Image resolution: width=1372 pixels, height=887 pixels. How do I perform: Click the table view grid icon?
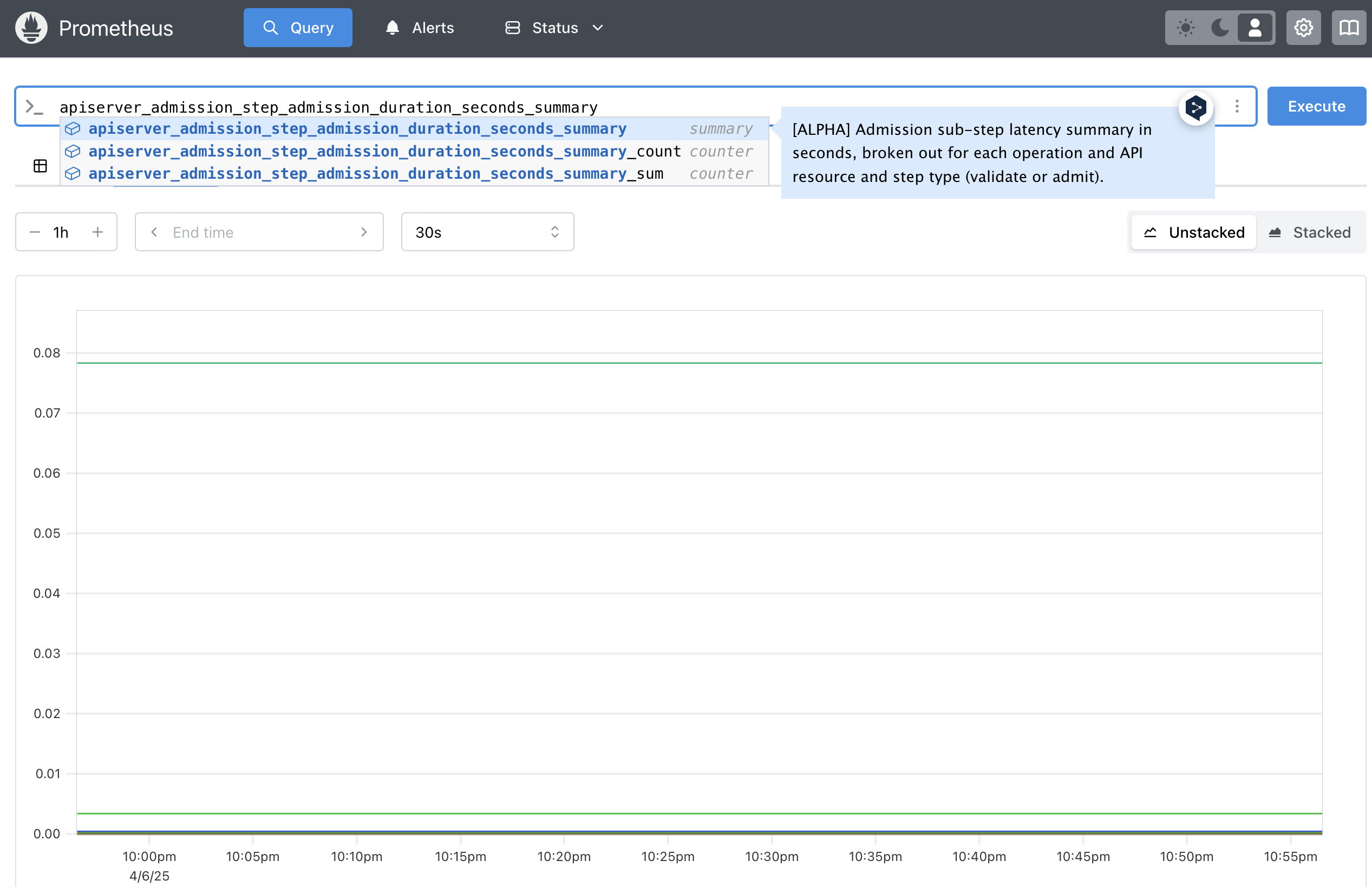(40, 166)
